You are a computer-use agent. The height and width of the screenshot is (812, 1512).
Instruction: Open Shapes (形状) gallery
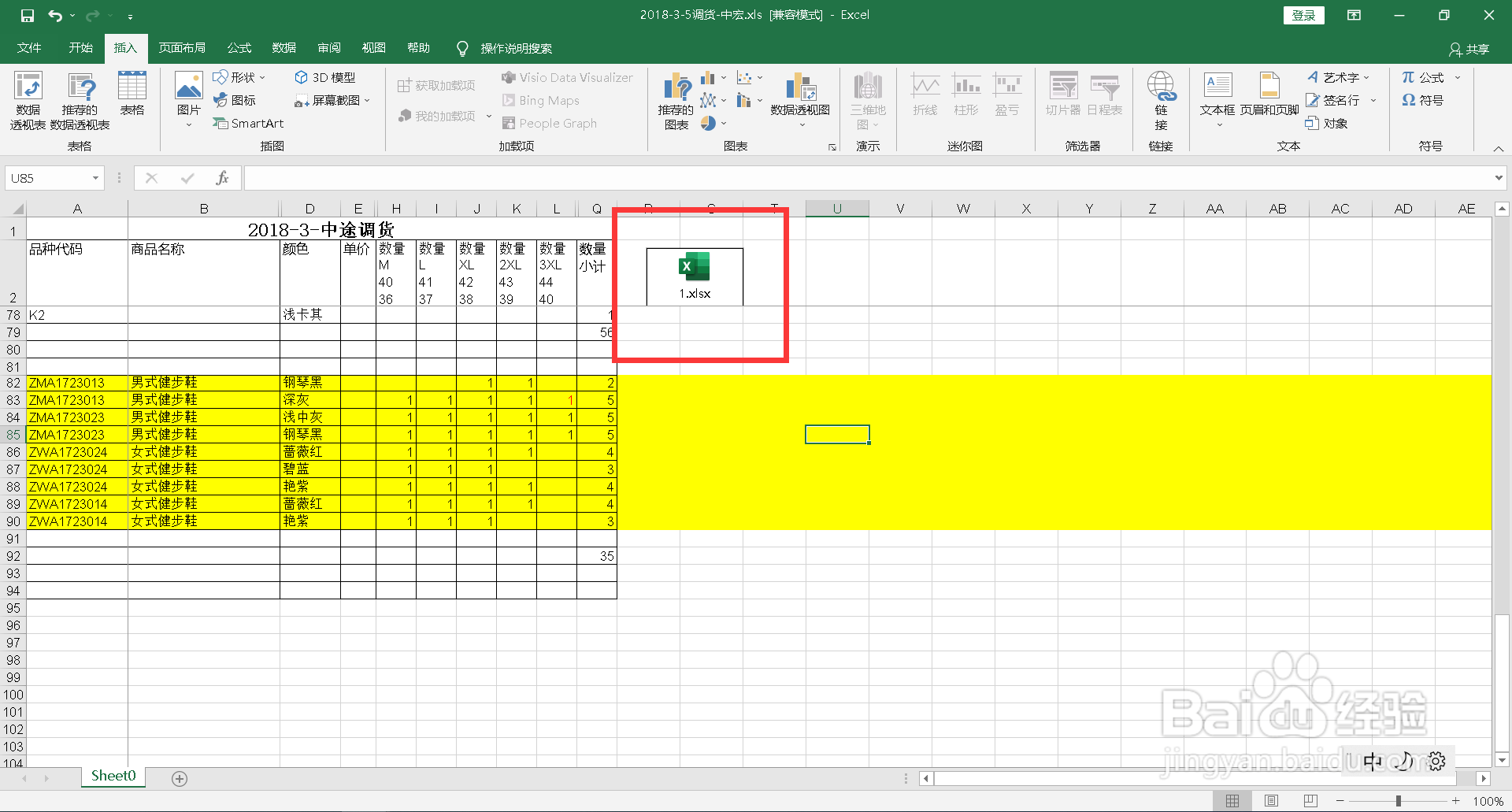coord(239,77)
